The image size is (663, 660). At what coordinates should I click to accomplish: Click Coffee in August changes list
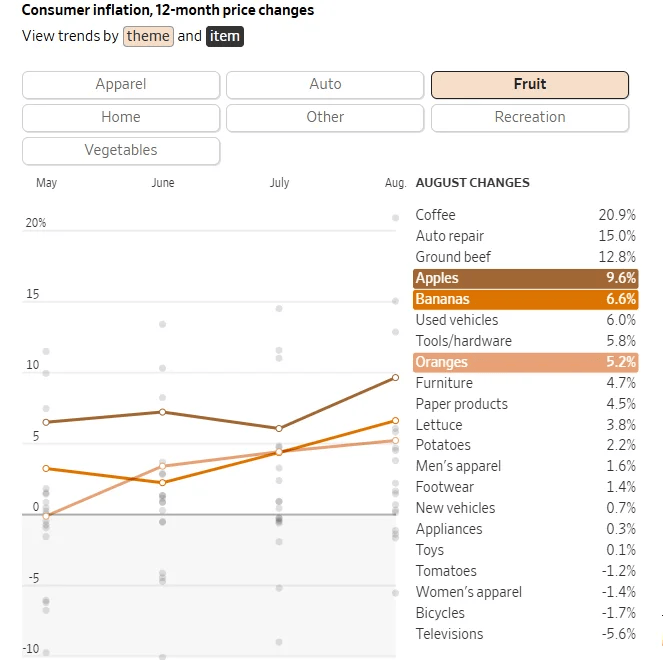click(525, 215)
